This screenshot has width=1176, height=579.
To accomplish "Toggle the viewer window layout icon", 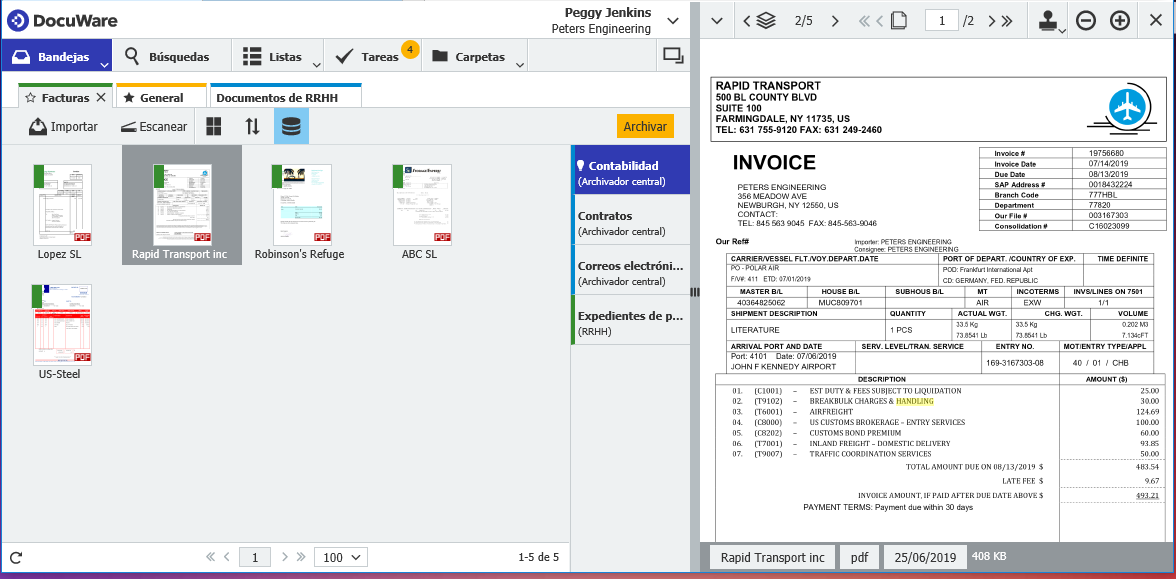I will (673, 56).
